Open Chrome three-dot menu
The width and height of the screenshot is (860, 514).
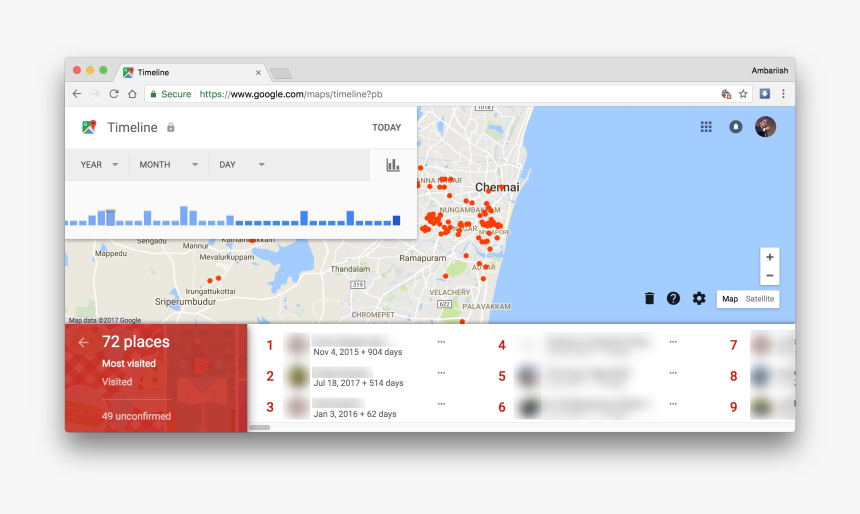[x=783, y=94]
